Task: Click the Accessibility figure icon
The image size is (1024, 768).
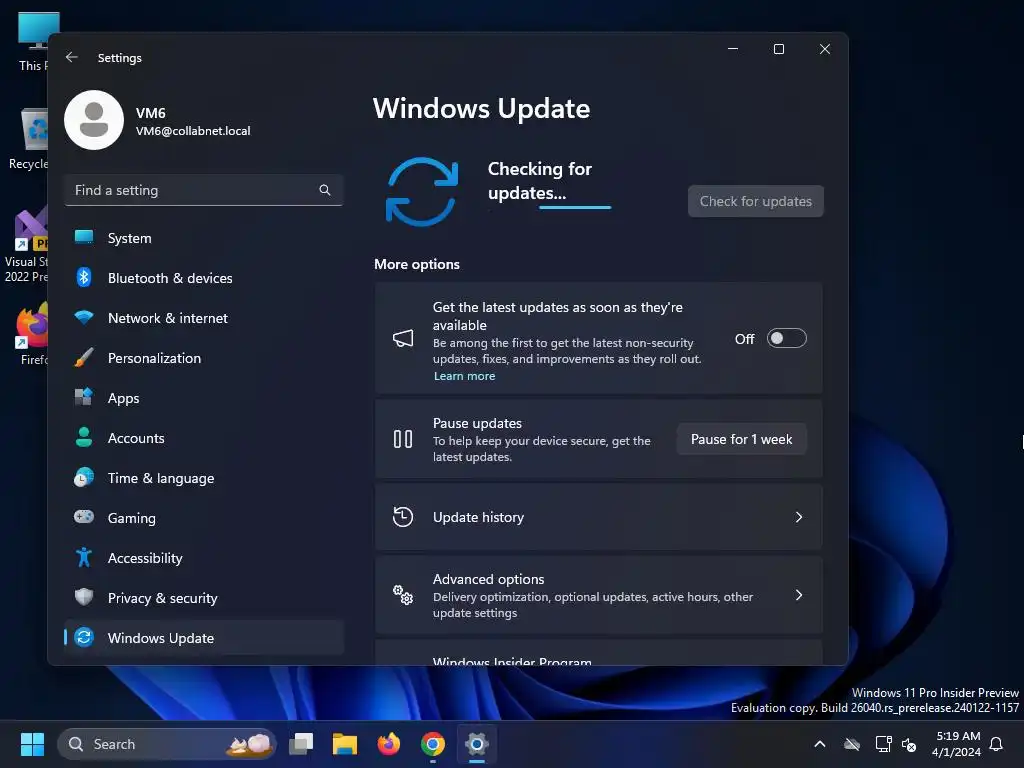Action: click(84, 558)
